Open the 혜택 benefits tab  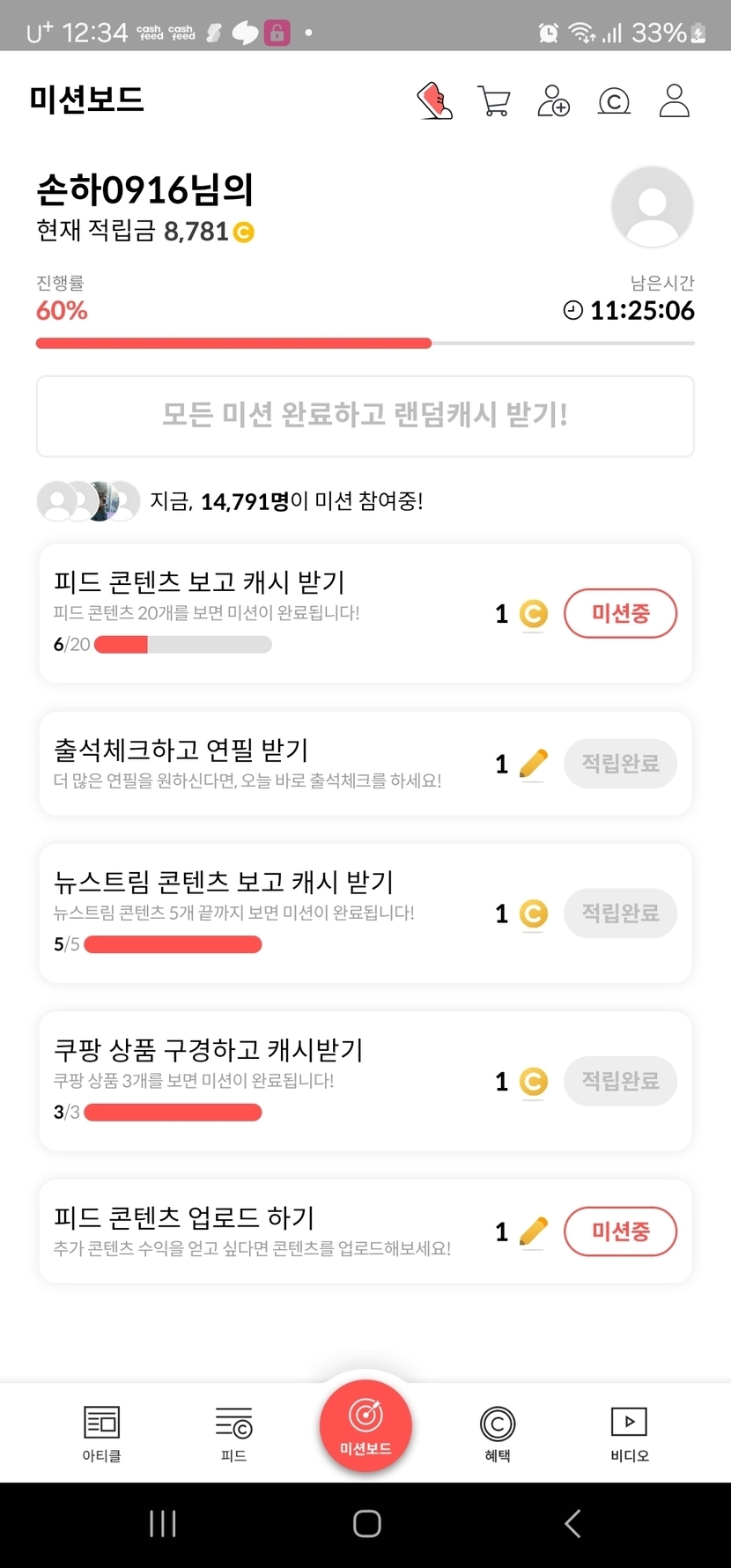click(498, 1433)
